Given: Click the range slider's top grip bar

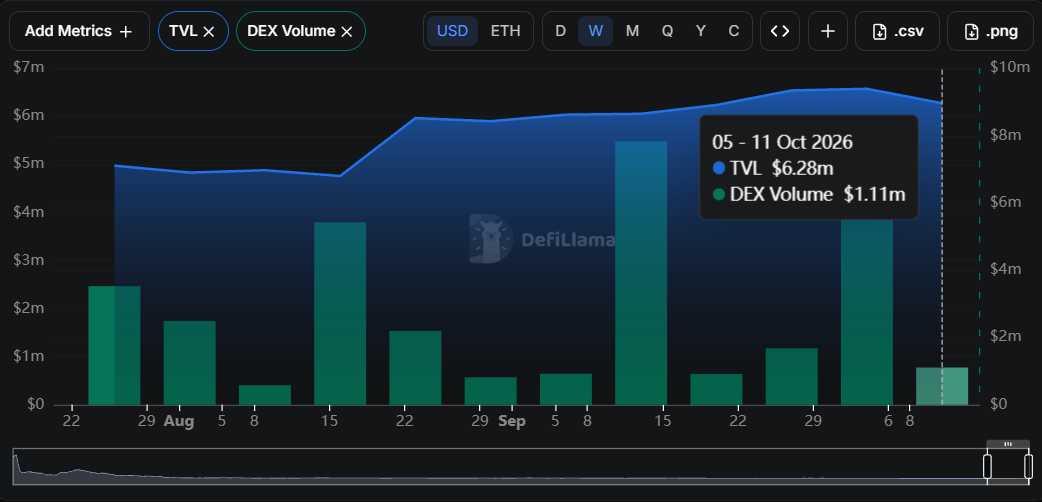Looking at the screenshot, I should [x=1008, y=444].
